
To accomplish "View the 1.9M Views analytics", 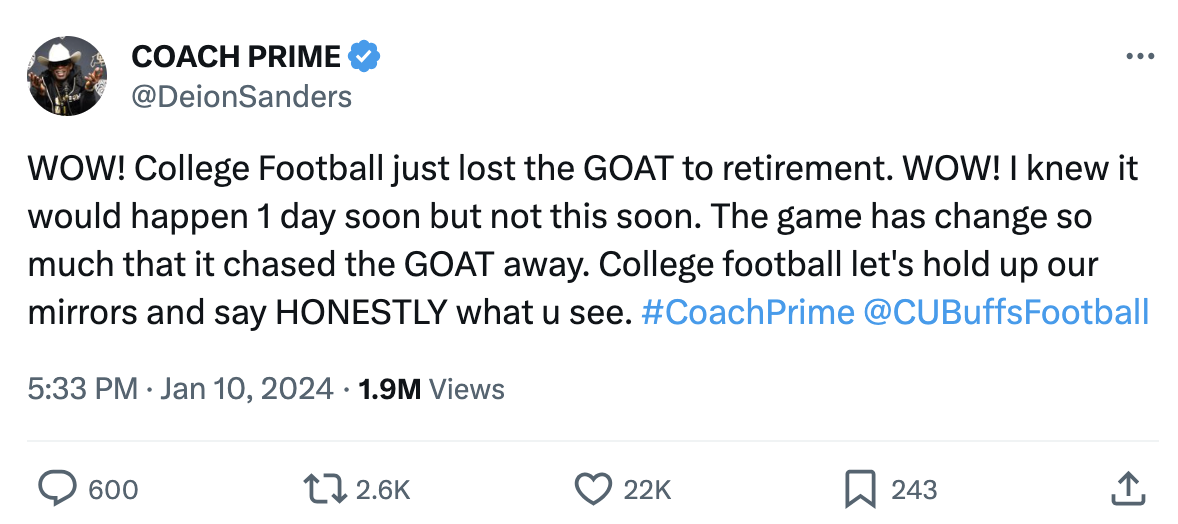I will 430,388.
